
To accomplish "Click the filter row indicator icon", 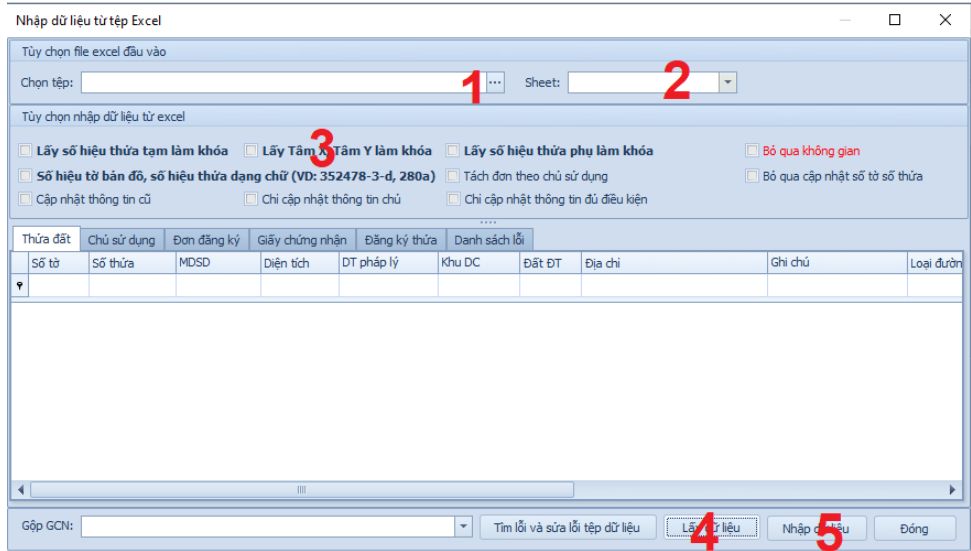I will 20,285.
